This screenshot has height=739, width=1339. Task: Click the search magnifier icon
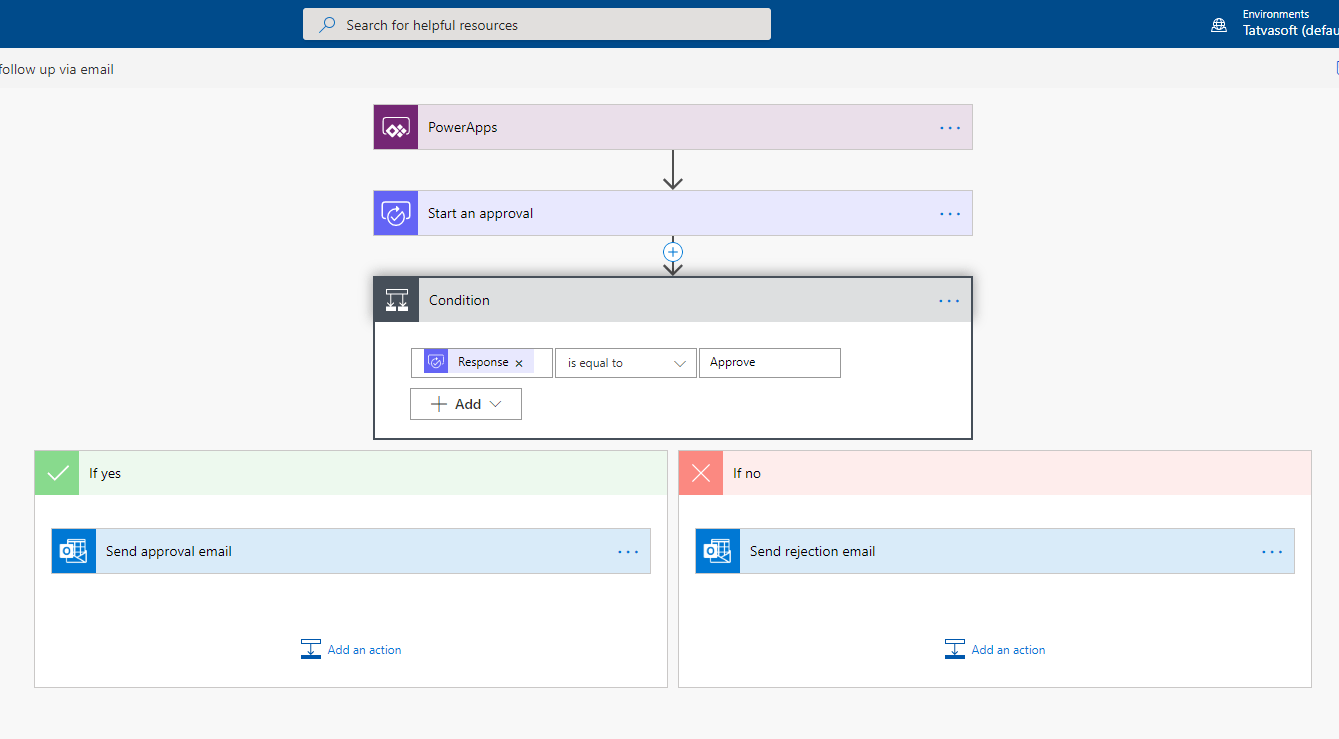(326, 23)
